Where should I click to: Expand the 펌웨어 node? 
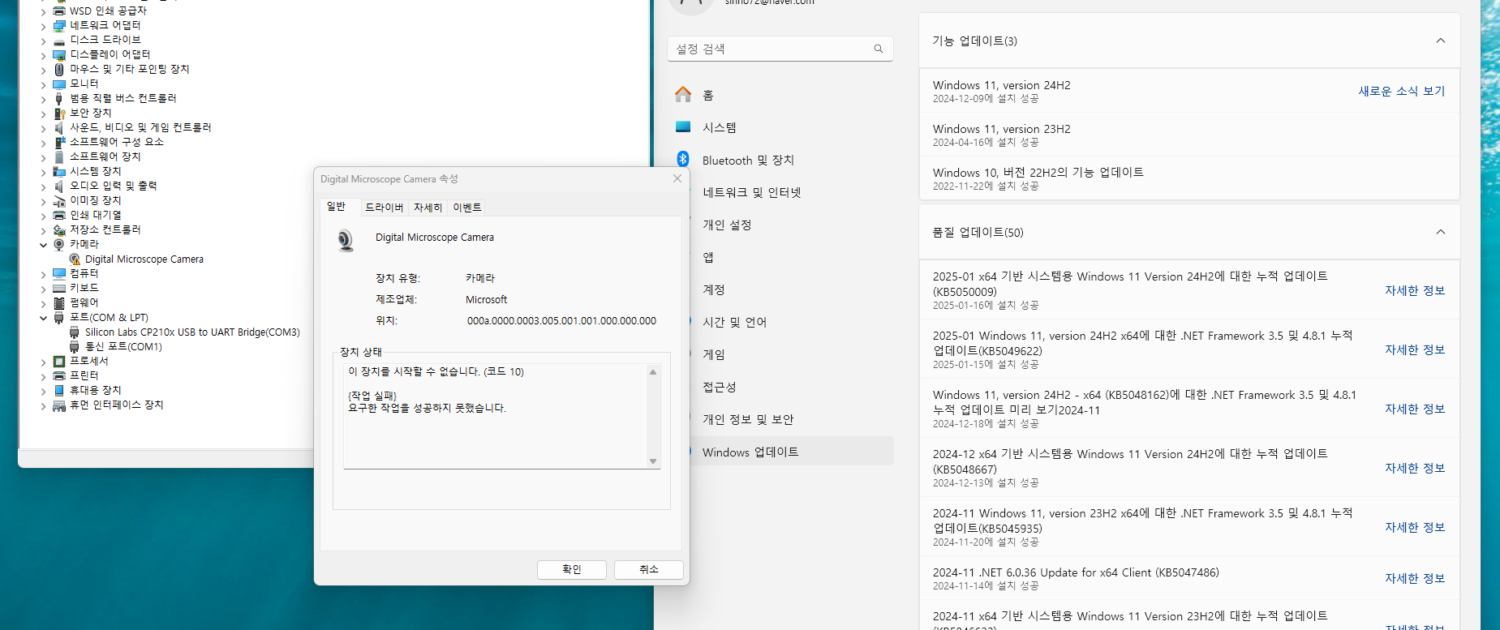pyautogui.click(x=43, y=302)
